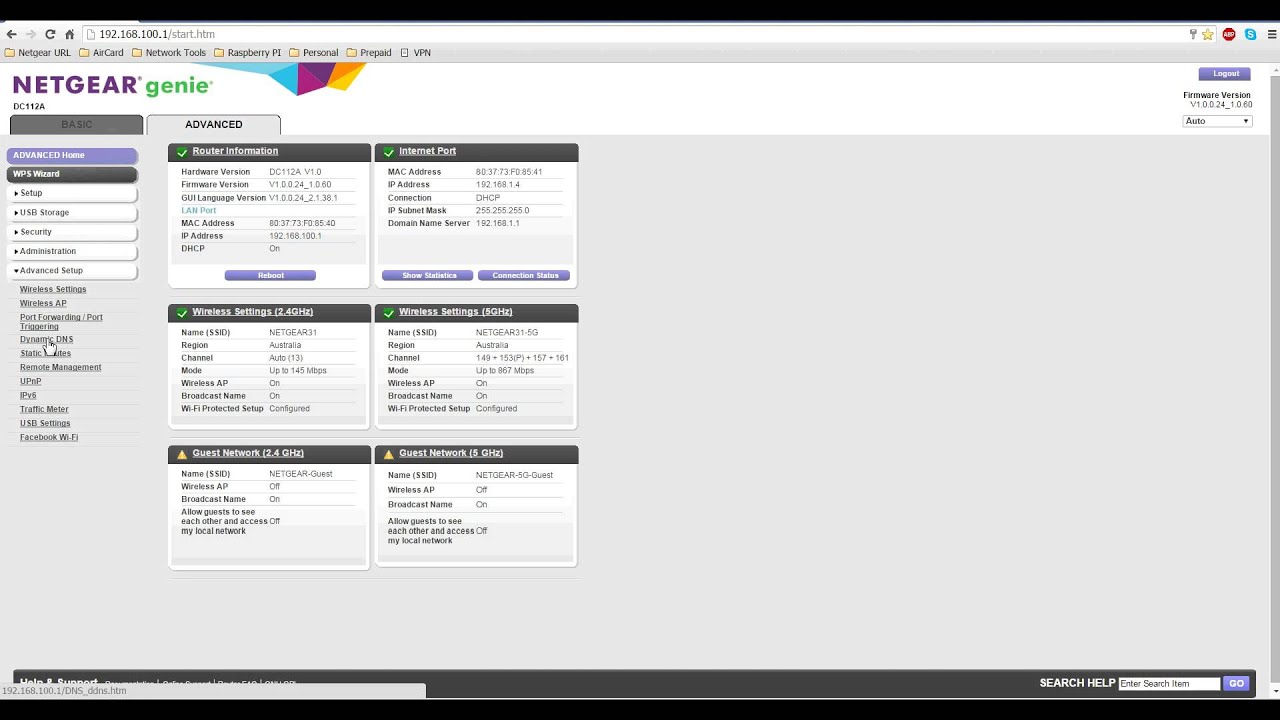Screen dimensions: 1280x720
Task: Click the browser forward arrow
Action: [30, 34]
